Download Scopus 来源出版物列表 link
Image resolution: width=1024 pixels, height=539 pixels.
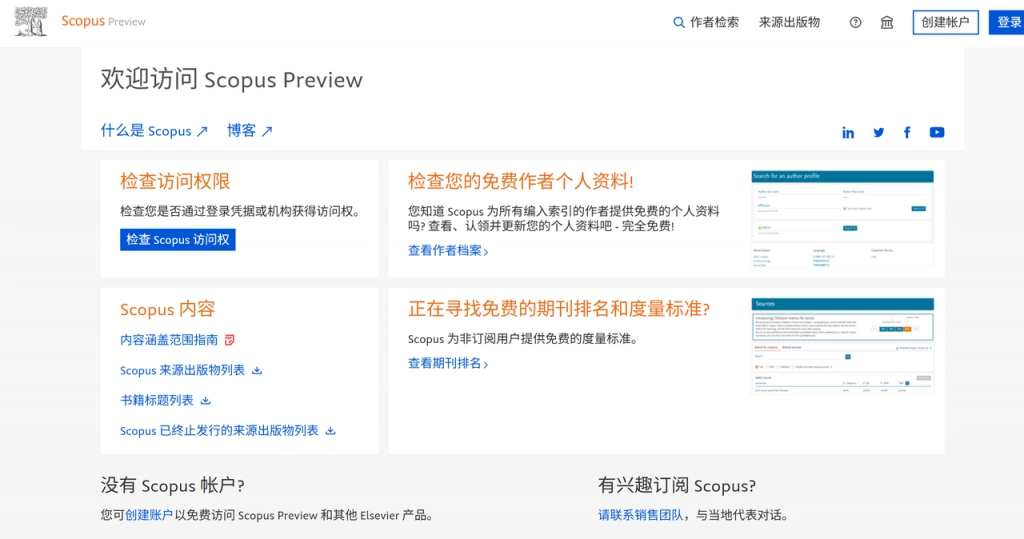[x=182, y=370]
